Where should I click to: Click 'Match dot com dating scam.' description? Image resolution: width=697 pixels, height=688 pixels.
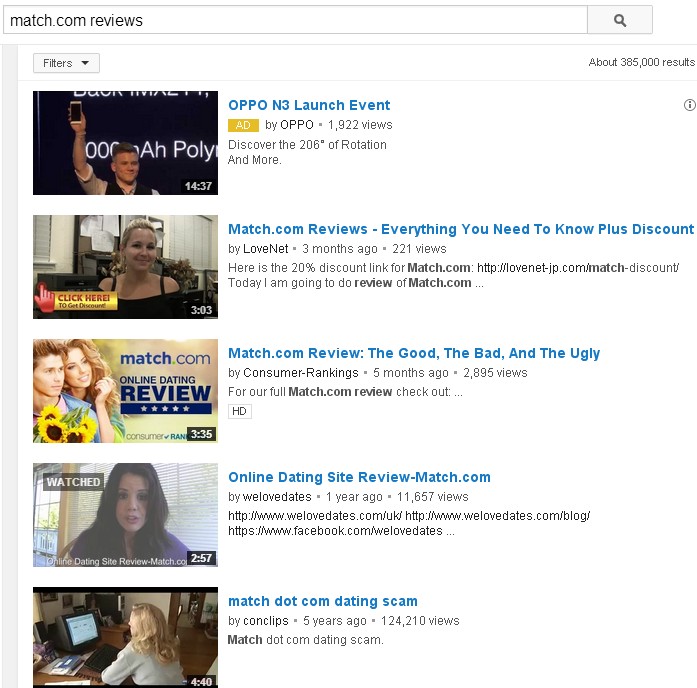(x=305, y=640)
